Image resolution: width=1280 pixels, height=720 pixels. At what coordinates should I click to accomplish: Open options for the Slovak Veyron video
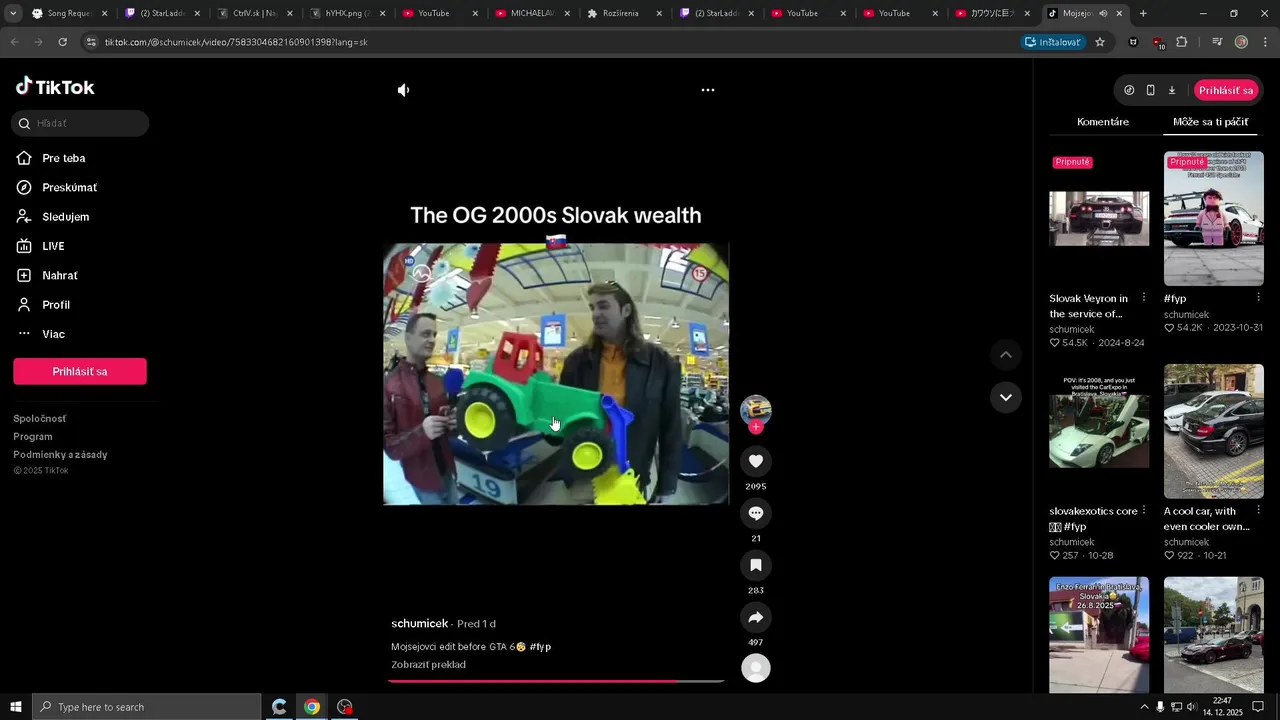click(1144, 298)
